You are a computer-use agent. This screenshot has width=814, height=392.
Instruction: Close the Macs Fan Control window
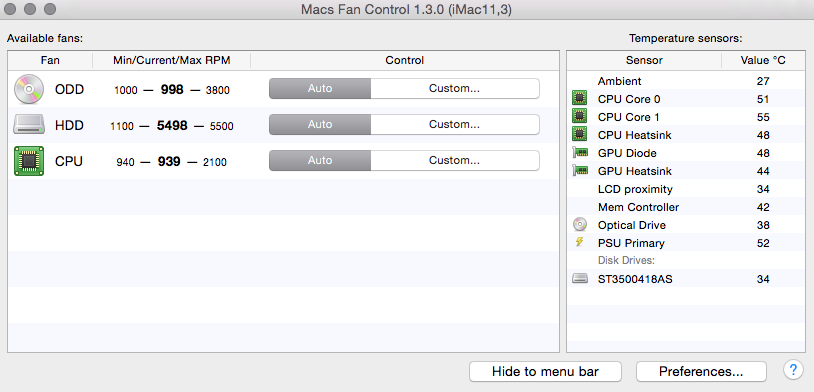coord(10,9)
